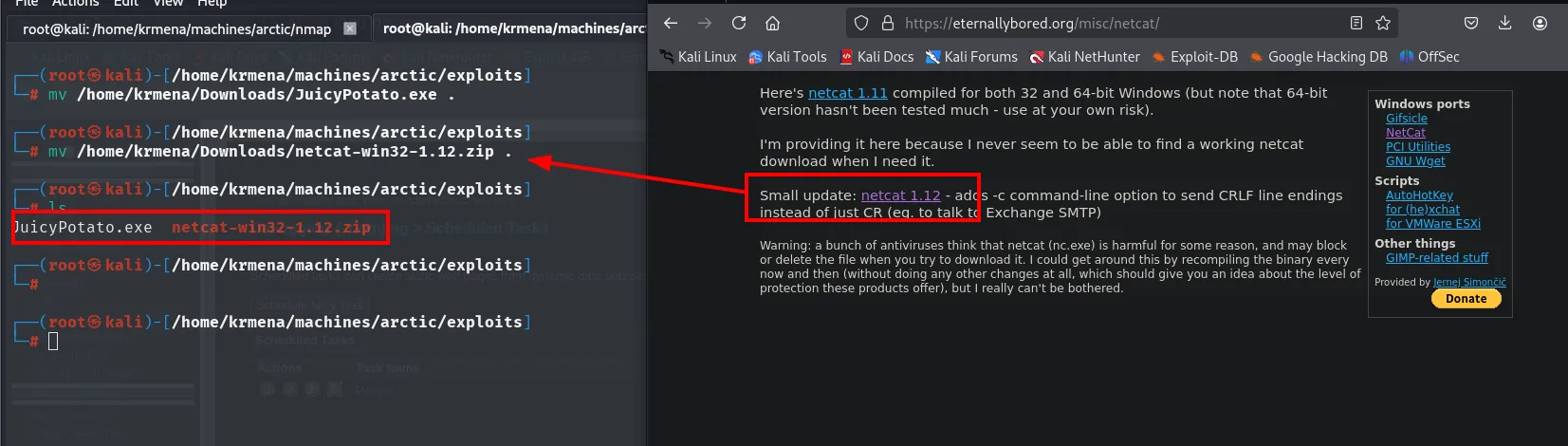
Task: Open the terminal Actions menu
Action: (x=75, y=3)
